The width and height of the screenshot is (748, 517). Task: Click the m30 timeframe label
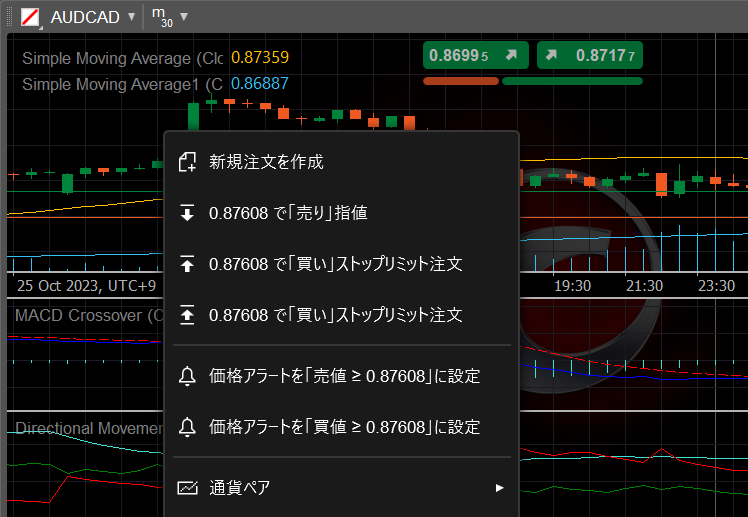point(160,17)
